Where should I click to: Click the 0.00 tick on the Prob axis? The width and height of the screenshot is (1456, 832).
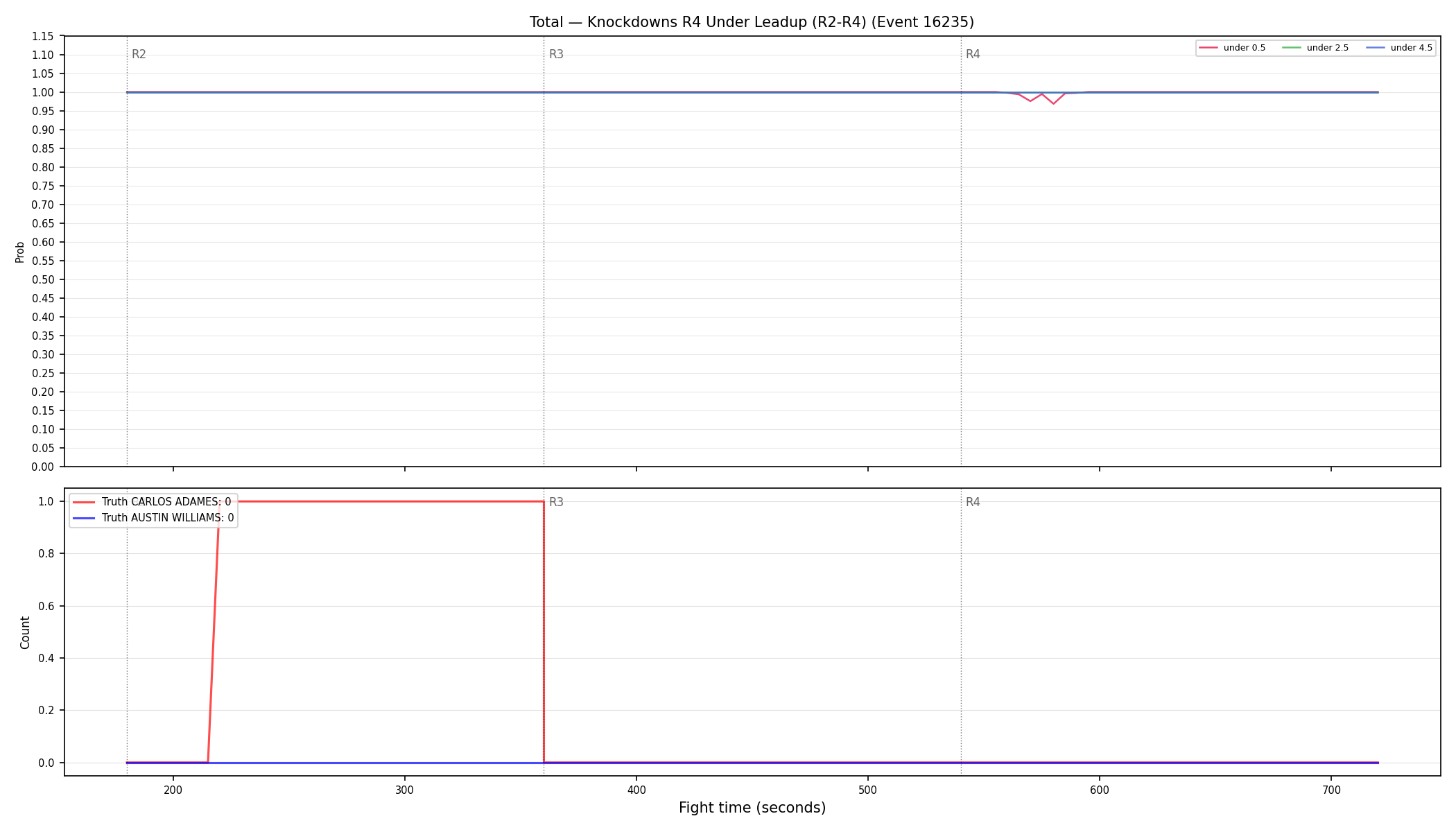click(43, 467)
